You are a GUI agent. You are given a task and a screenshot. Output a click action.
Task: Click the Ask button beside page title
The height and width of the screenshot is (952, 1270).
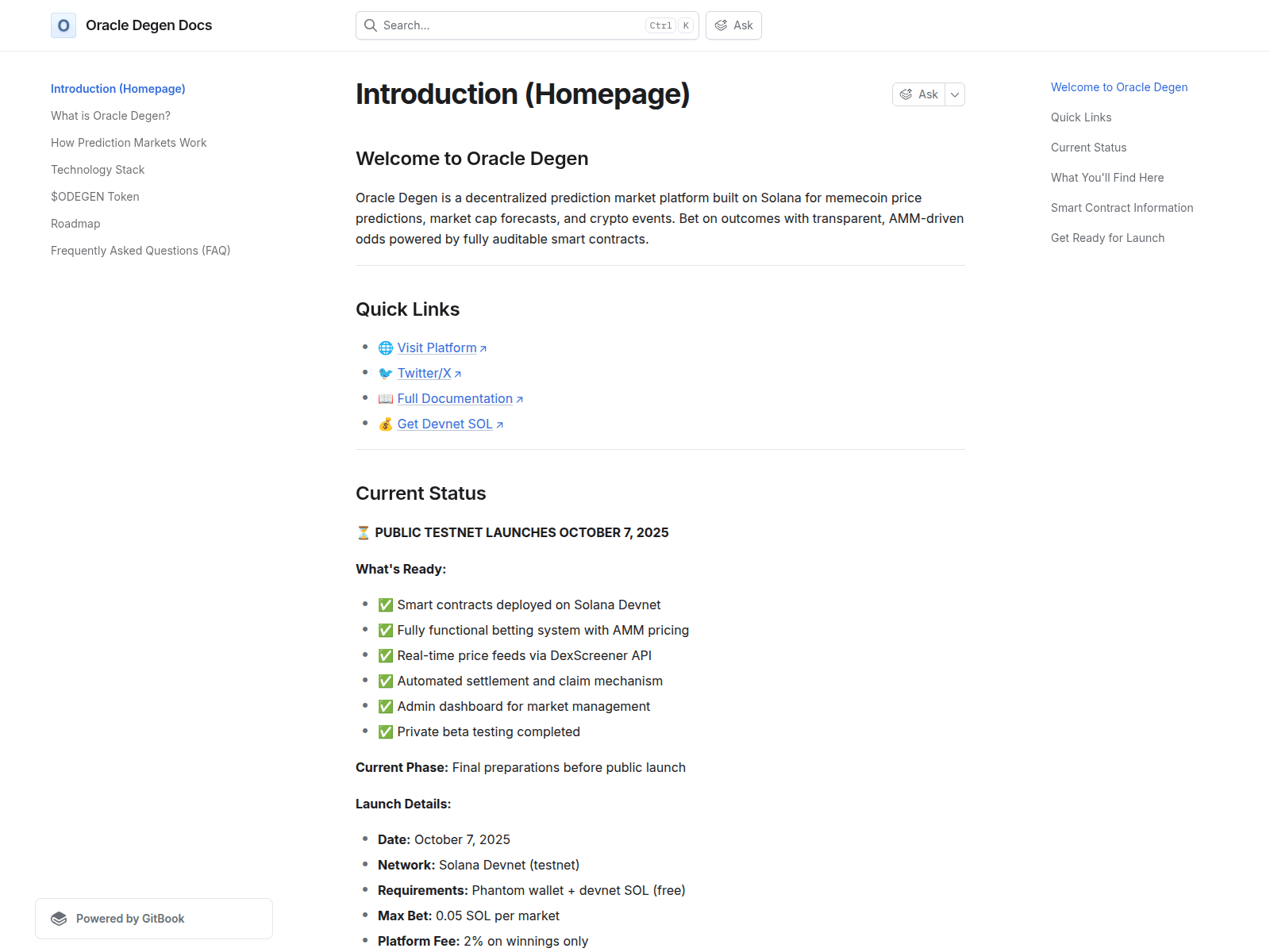click(918, 94)
